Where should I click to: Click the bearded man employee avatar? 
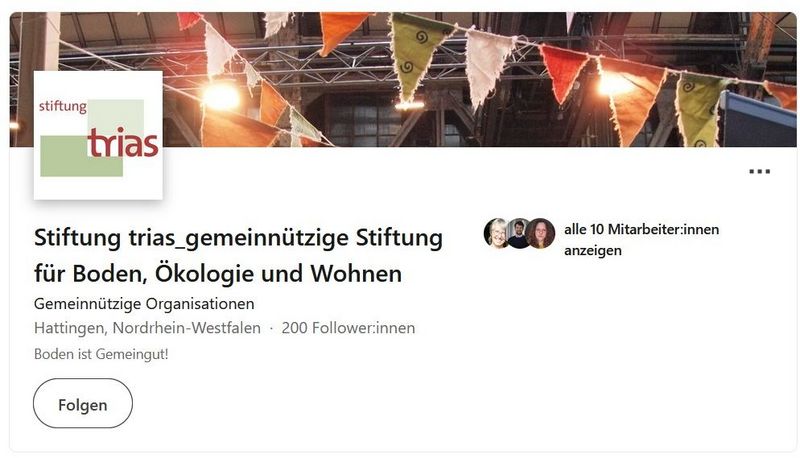518,234
